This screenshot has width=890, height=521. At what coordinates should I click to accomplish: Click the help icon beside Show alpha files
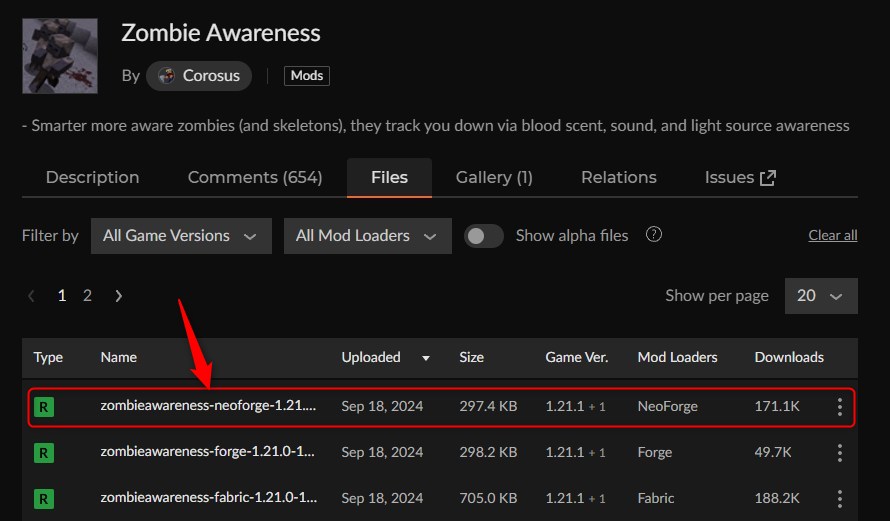(654, 235)
